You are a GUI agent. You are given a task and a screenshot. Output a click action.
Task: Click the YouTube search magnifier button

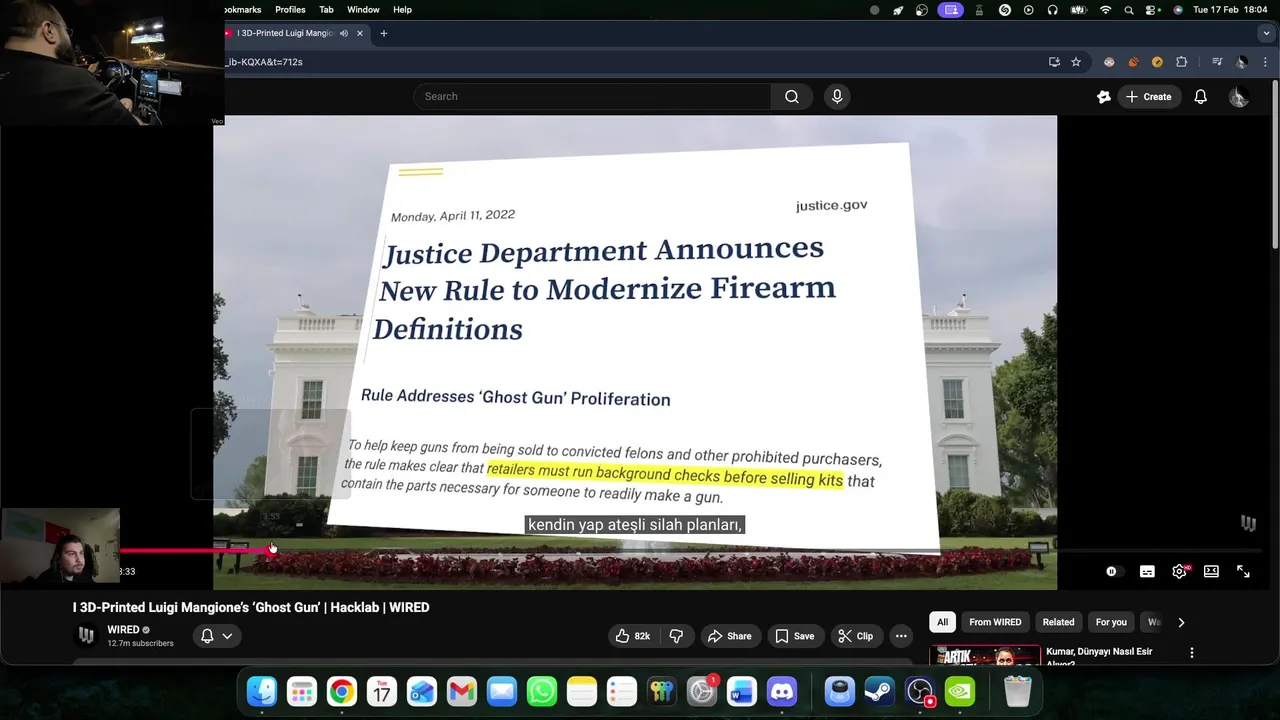tap(791, 96)
